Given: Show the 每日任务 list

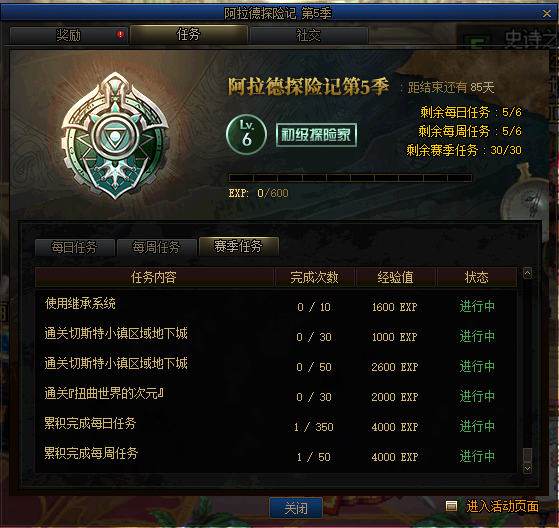Looking at the screenshot, I should (75, 247).
